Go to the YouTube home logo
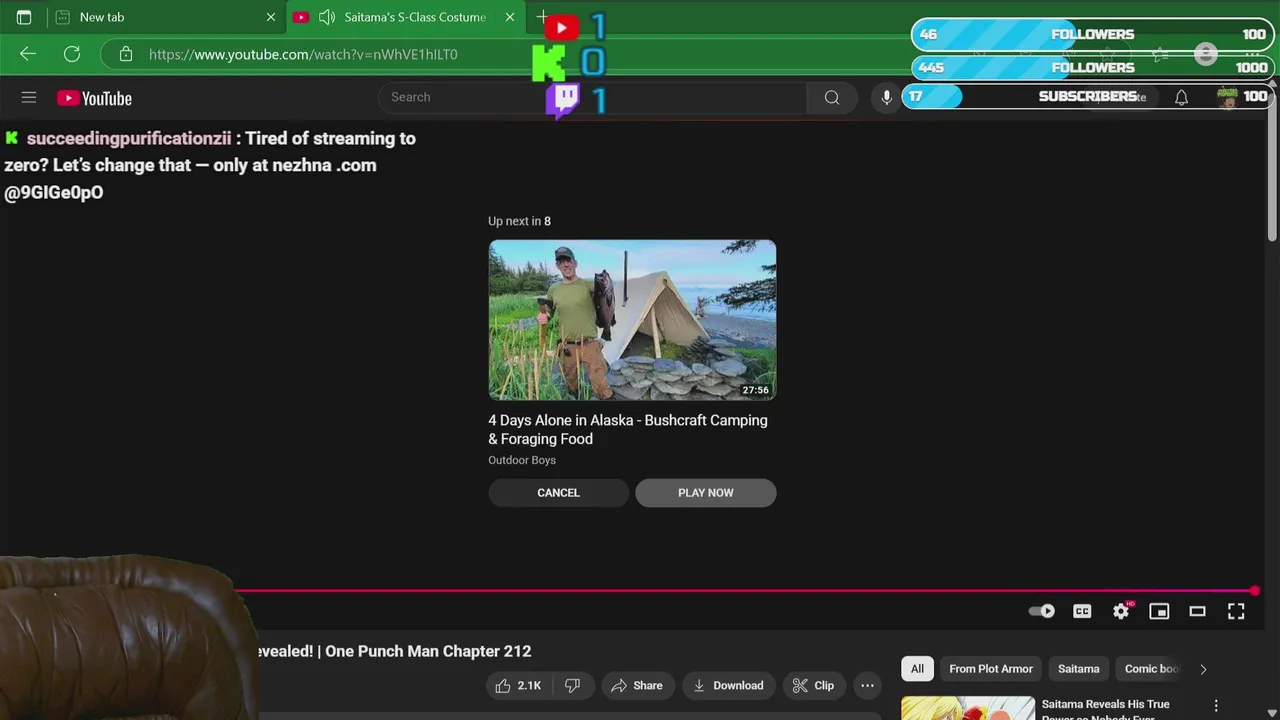Screen dimensions: 1280x720 94,98
